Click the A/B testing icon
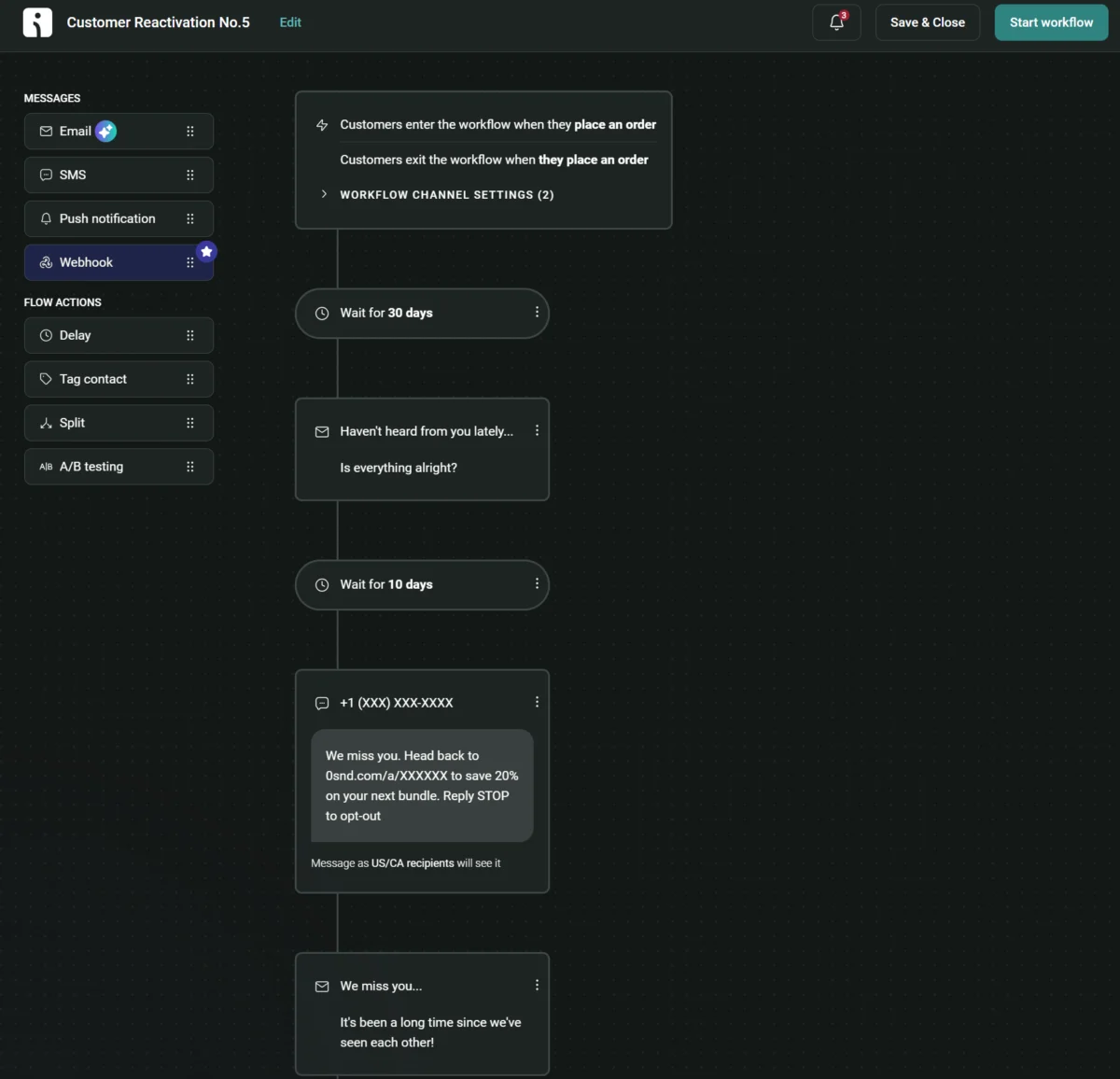The image size is (1120, 1079). (x=46, y=467)
